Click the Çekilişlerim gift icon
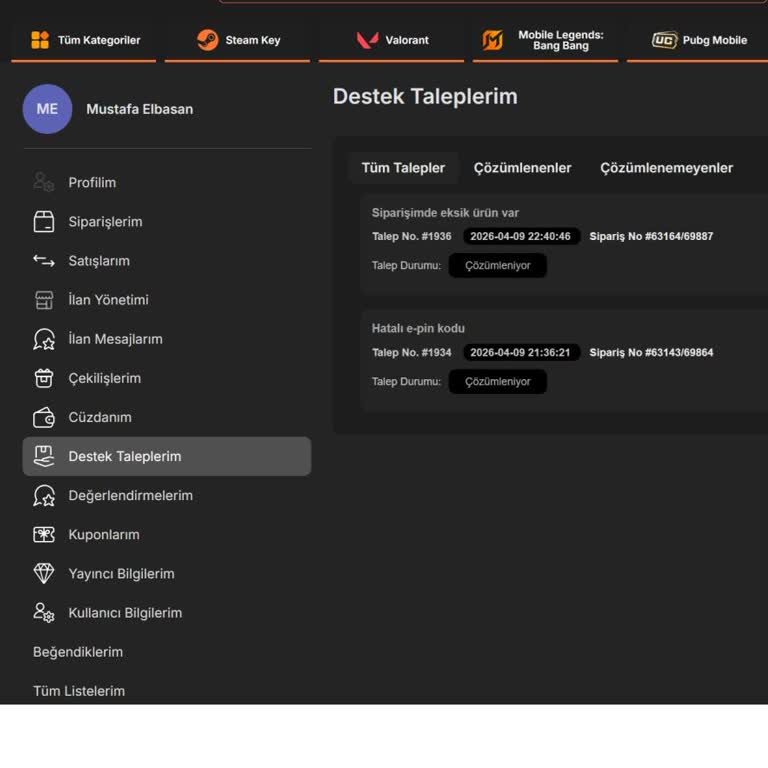The height and width of the screenshot is (768, 768). [x=44, y=378]
